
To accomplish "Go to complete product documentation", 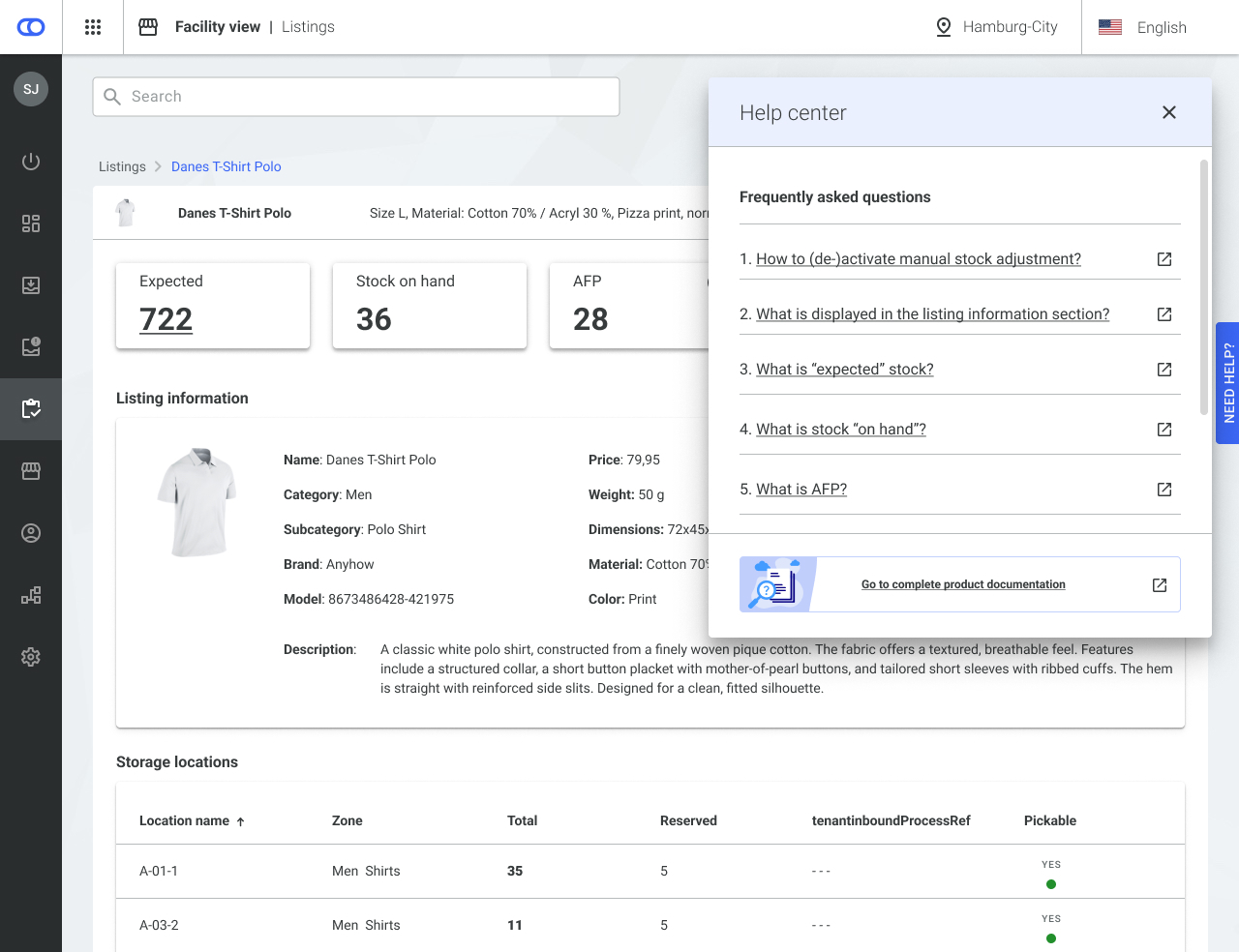I will click(x=962, y=584).
